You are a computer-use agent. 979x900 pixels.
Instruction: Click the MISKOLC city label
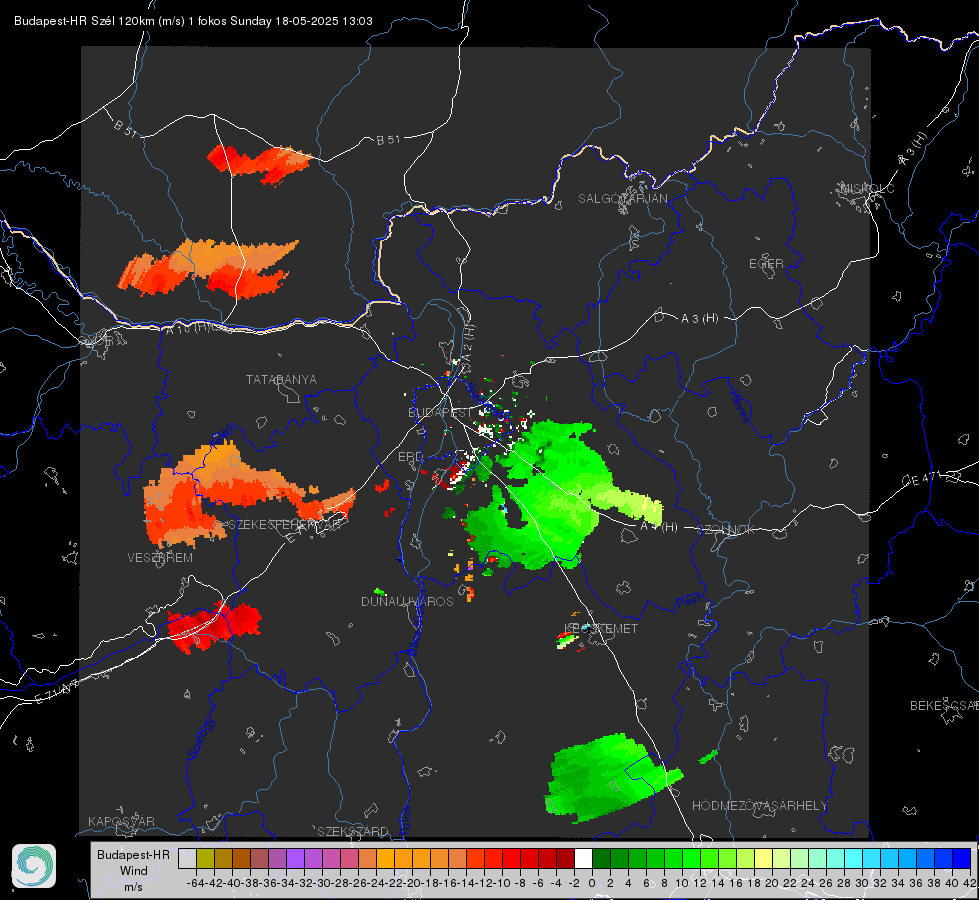[867, 188]
